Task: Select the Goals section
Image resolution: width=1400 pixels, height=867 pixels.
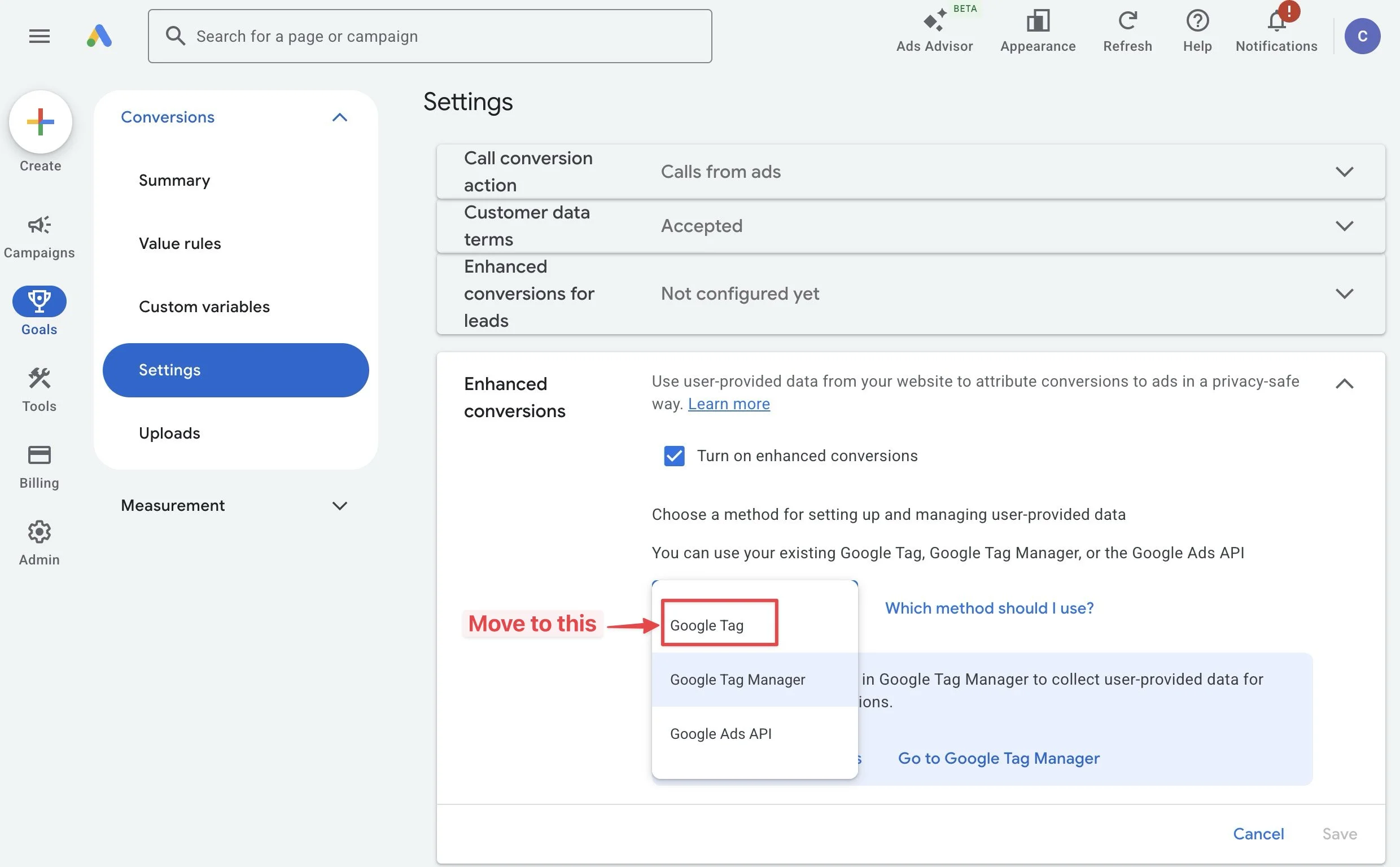Action: (39, 310)
